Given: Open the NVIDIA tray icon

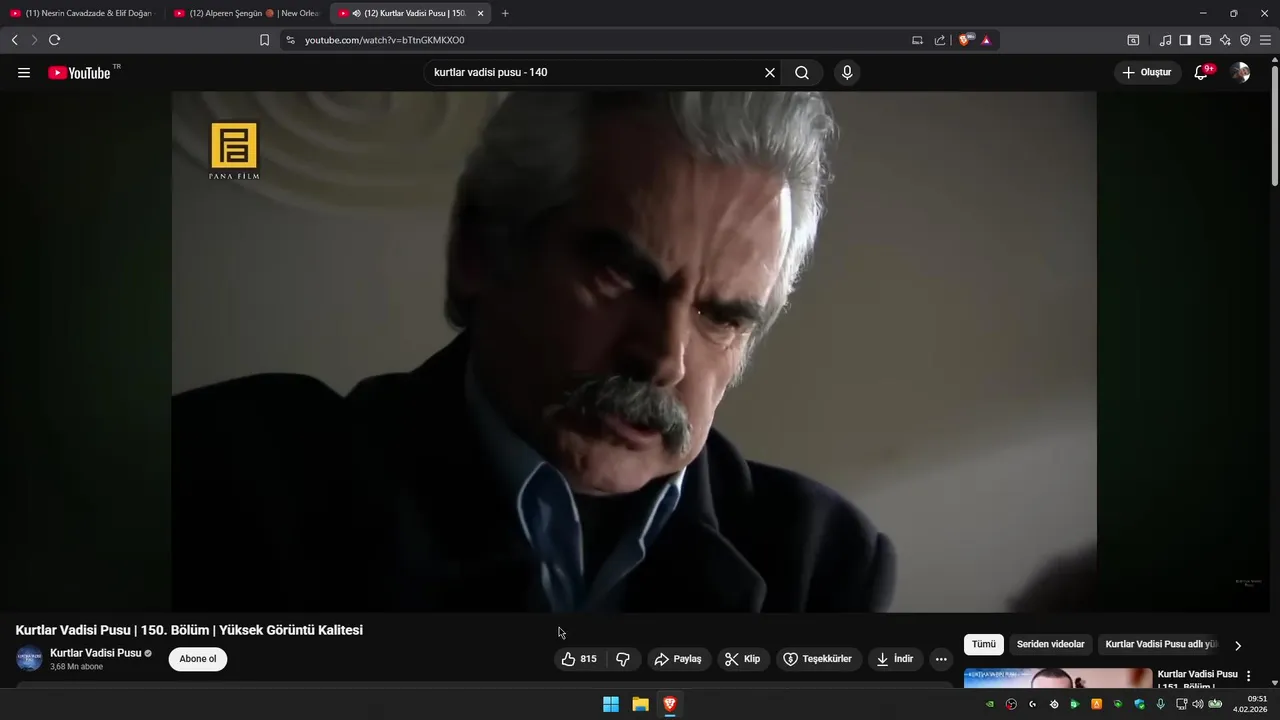Looking at the screenshot, I should point(990,704).
